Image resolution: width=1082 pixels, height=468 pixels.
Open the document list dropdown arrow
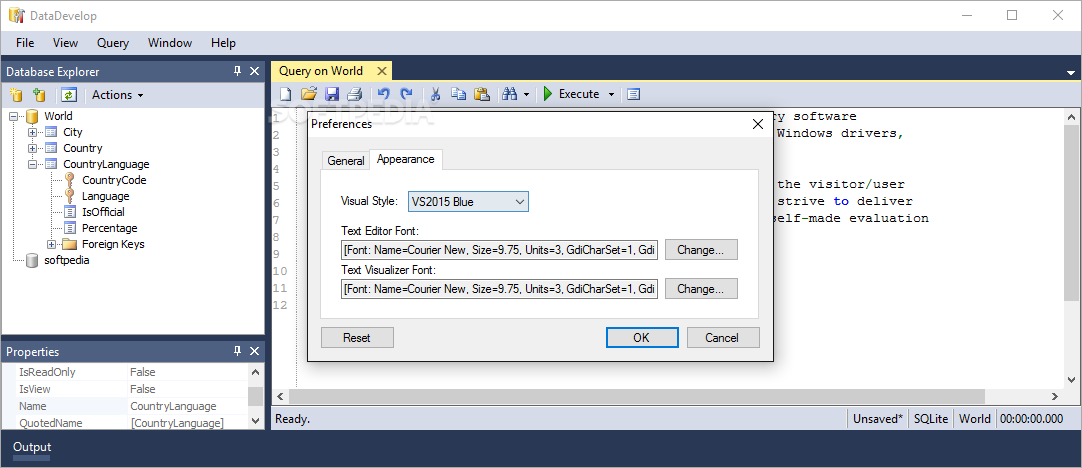click(1071, 72)
